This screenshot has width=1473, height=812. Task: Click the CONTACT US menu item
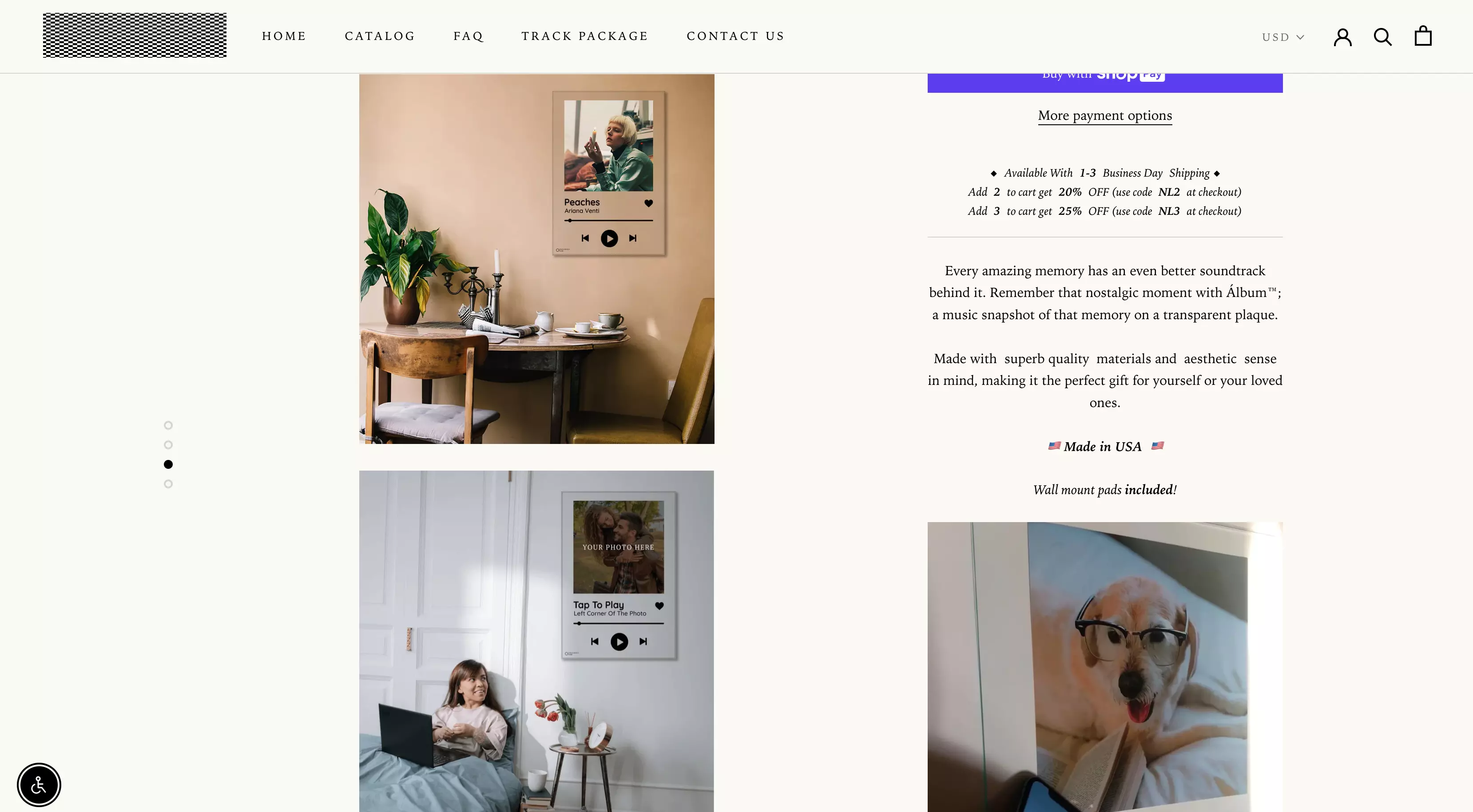click(x=735, y=35)
